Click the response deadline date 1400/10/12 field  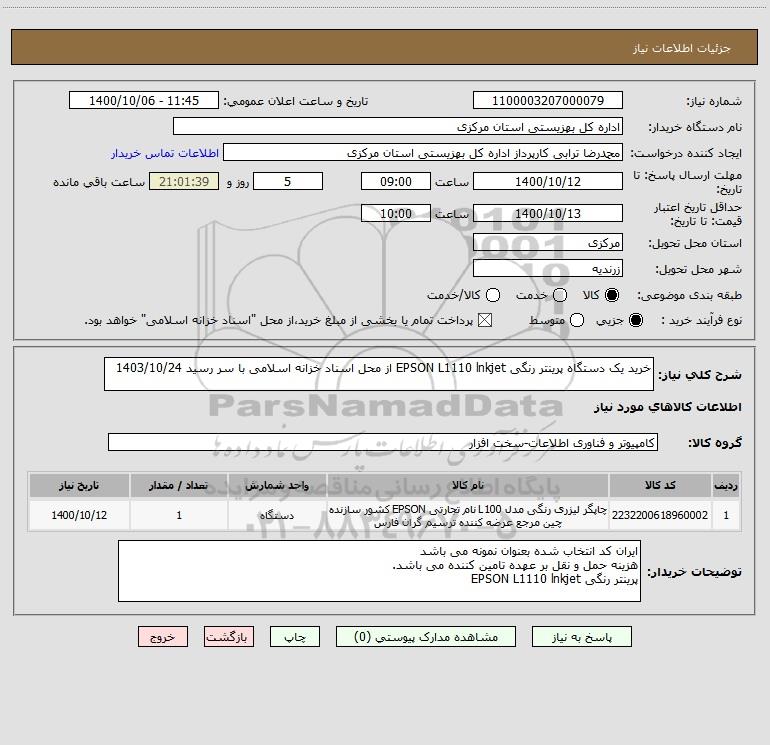548,181
